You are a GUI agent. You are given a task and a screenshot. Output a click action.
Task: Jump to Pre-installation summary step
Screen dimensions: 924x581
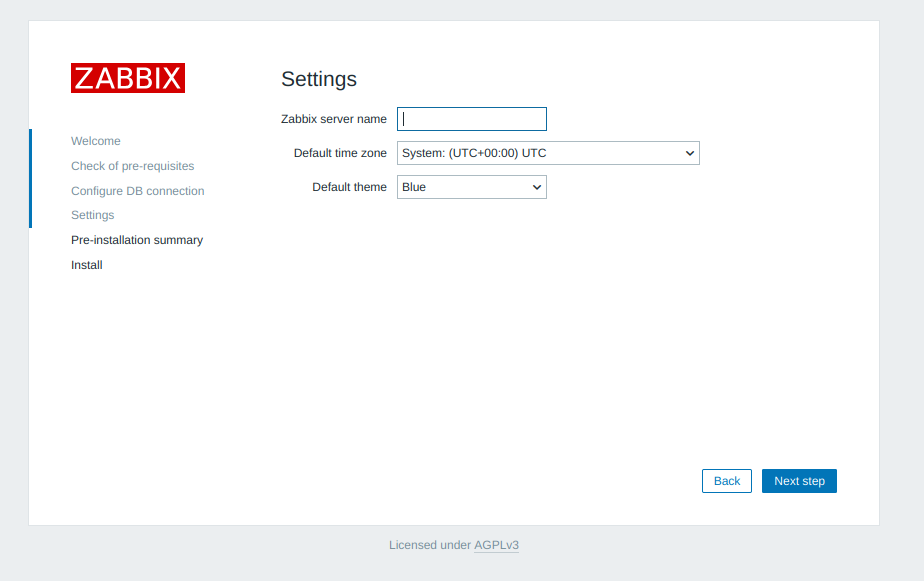pyautogui.click(x=136, y=240)
